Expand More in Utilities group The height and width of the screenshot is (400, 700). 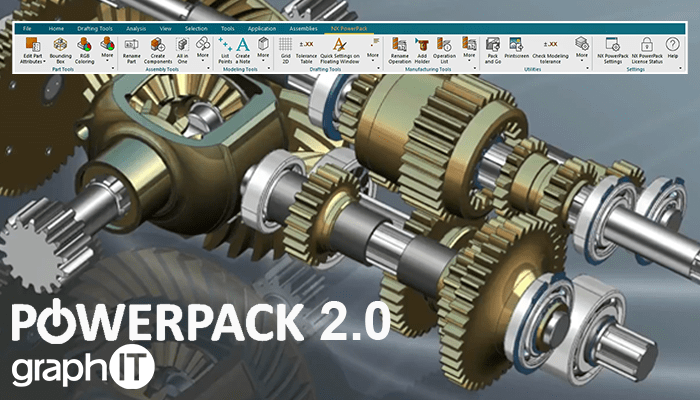(581, 48)
